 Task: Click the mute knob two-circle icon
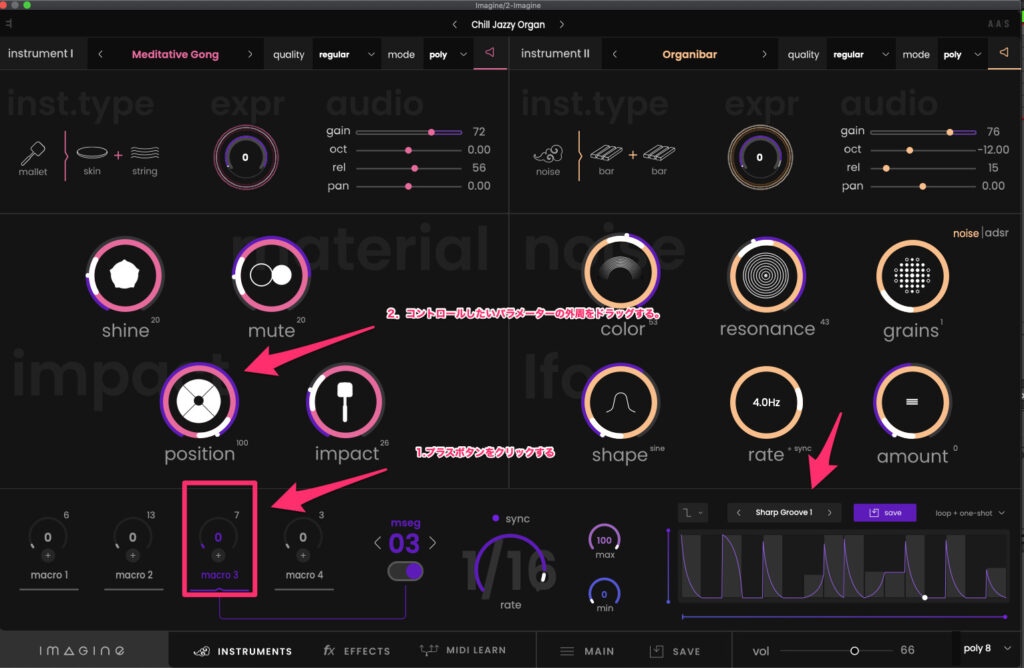pyautogui.click(x=270, y=275)
